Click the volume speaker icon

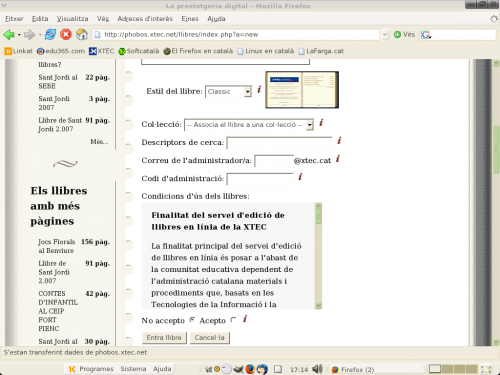(x=317, y=369)
